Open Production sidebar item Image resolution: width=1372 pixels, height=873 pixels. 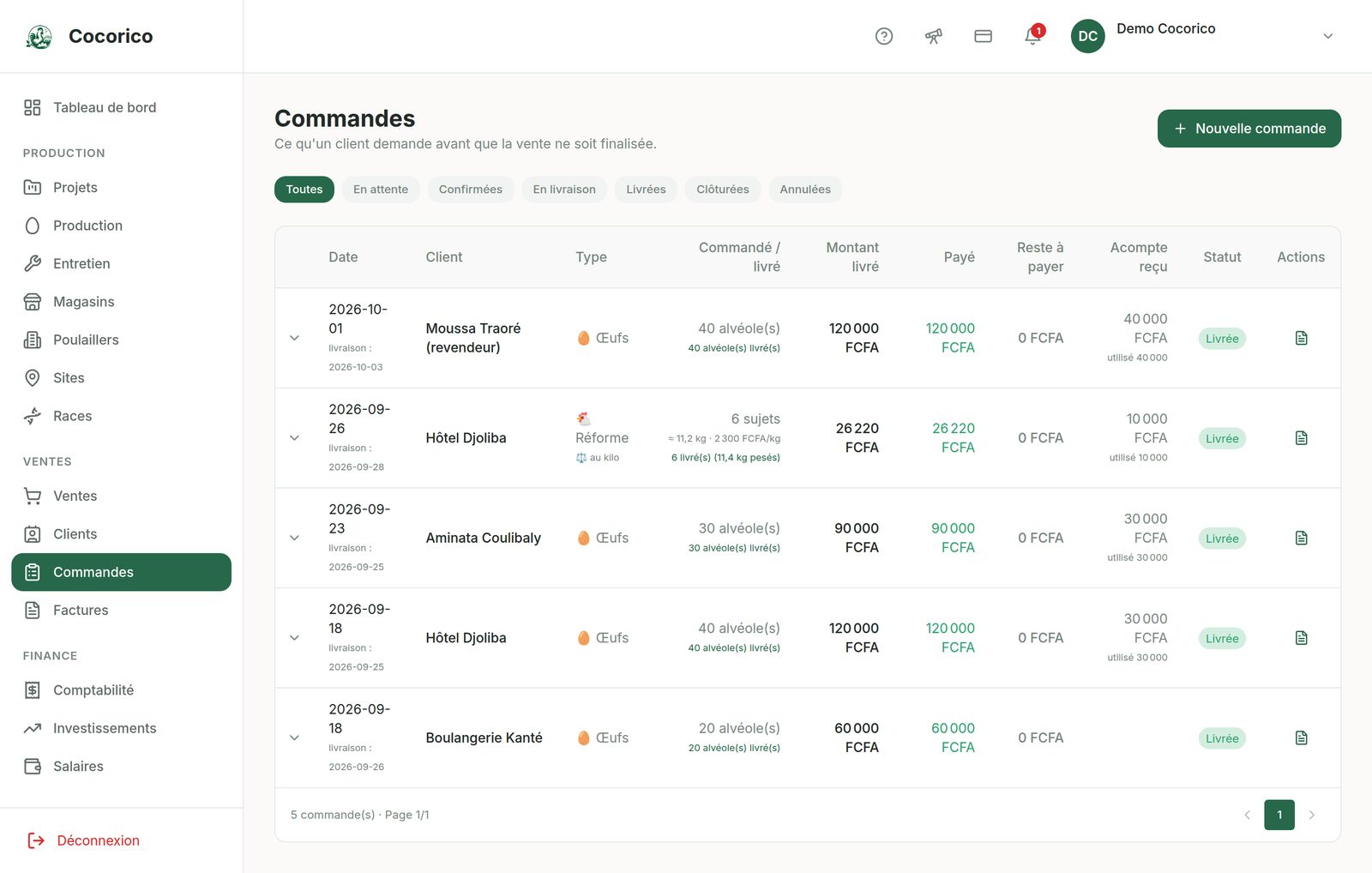pyautogui.click(x=121, y=226)
